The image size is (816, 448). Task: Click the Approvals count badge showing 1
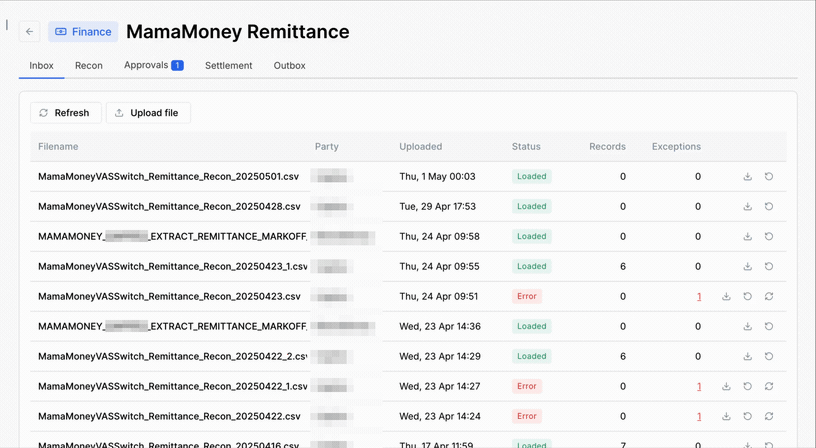177,65
